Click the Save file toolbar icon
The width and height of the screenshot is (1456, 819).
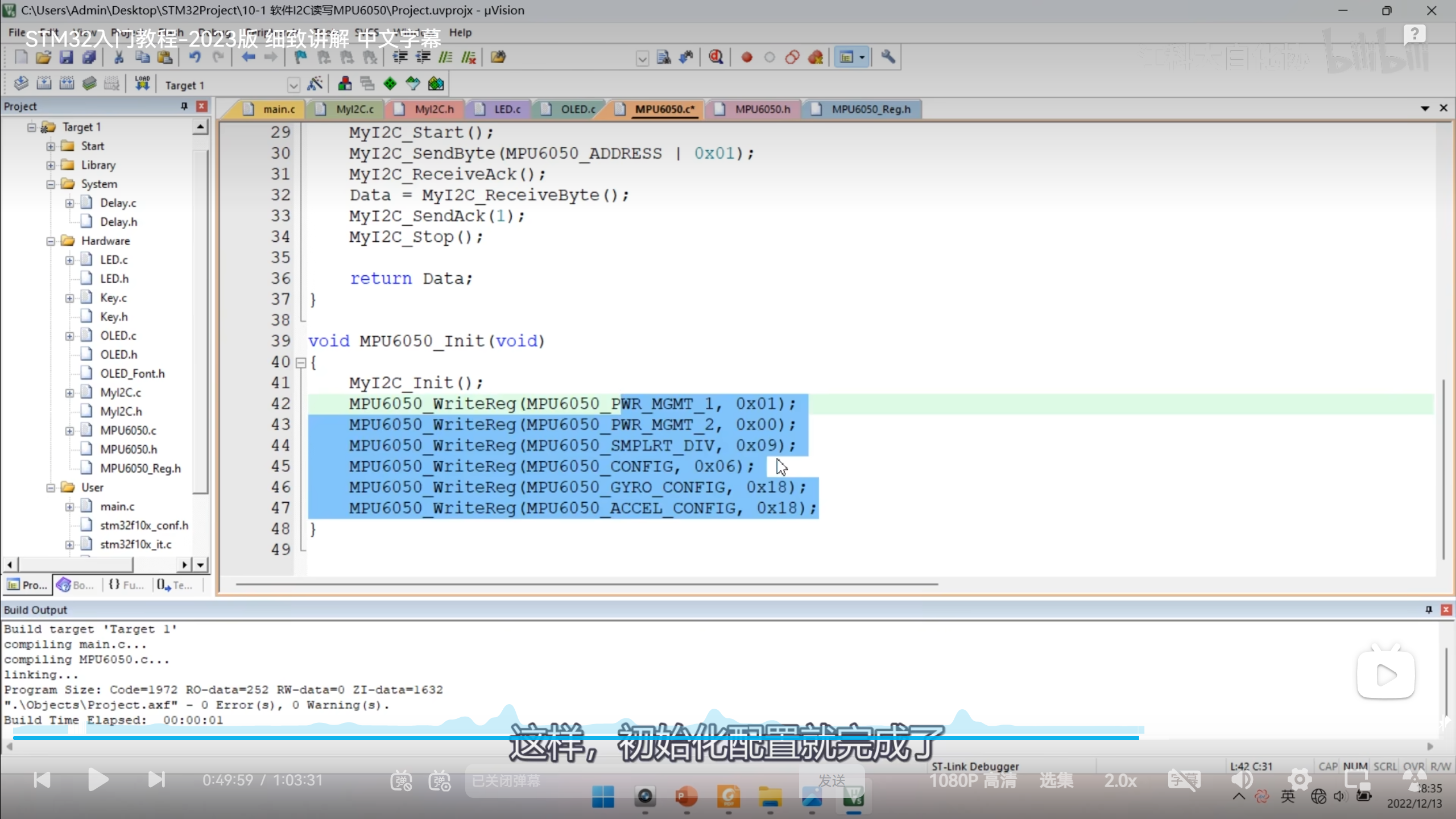pos(66,57)
